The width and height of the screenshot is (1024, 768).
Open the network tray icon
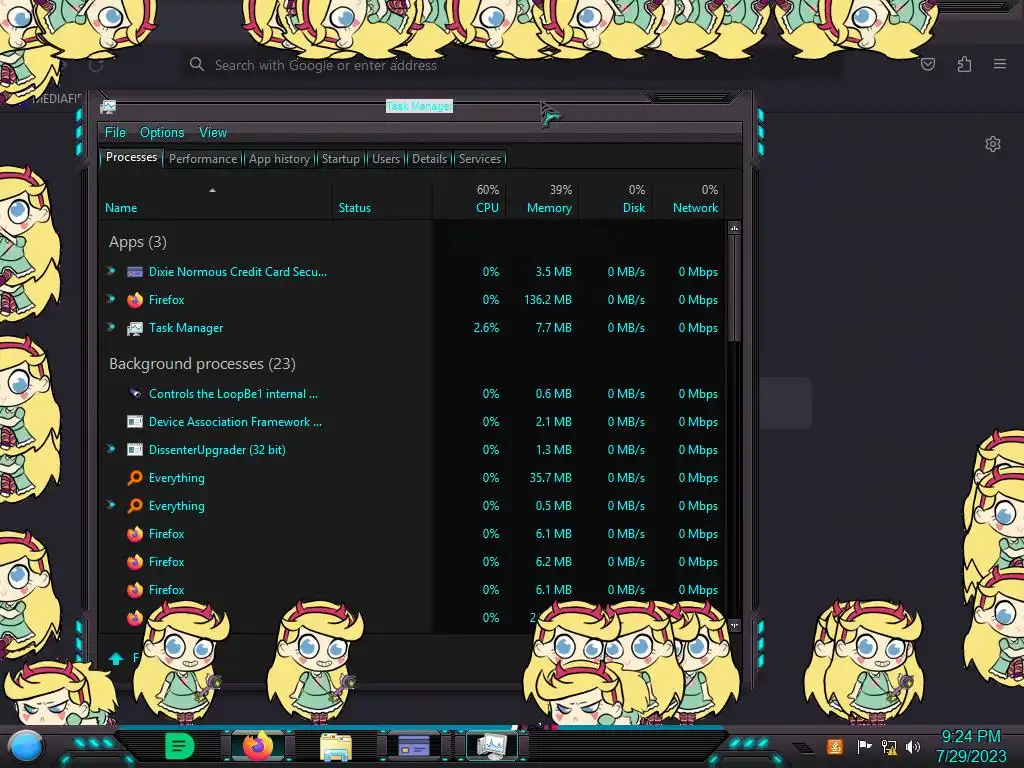pos(889,746)
